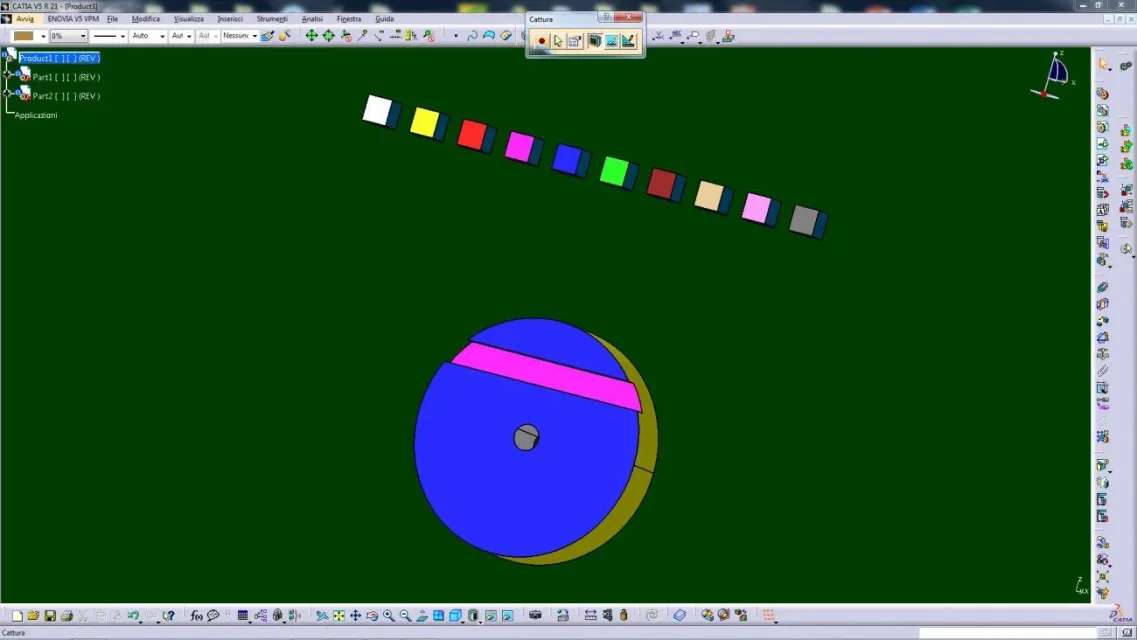Expand the Part1 tree node
The width and height of the screenshot is (1137, 640).
7,75
